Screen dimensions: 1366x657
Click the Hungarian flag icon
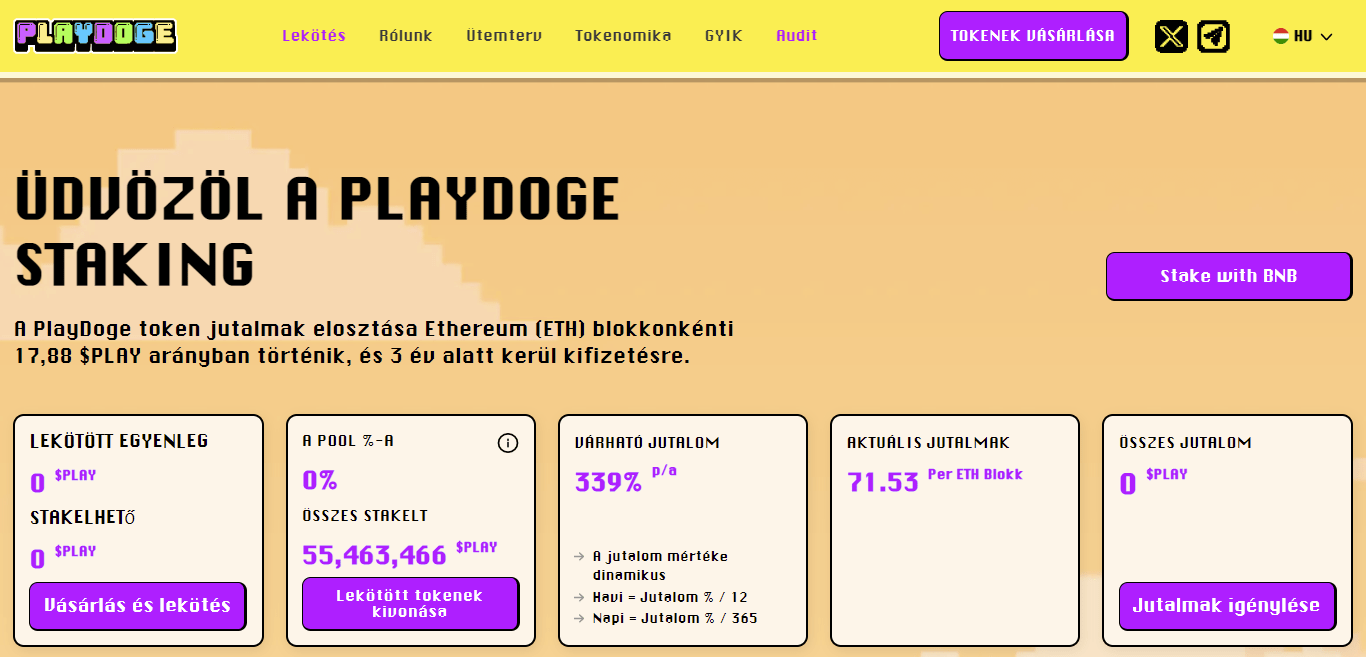coord(1280,36)
